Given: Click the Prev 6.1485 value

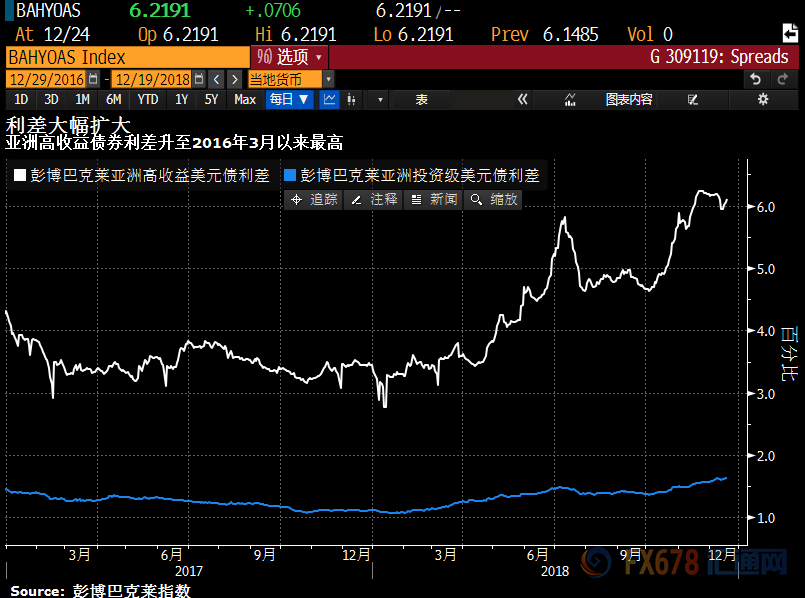Looking at the screenshot, I should click(x=545, y=34).
